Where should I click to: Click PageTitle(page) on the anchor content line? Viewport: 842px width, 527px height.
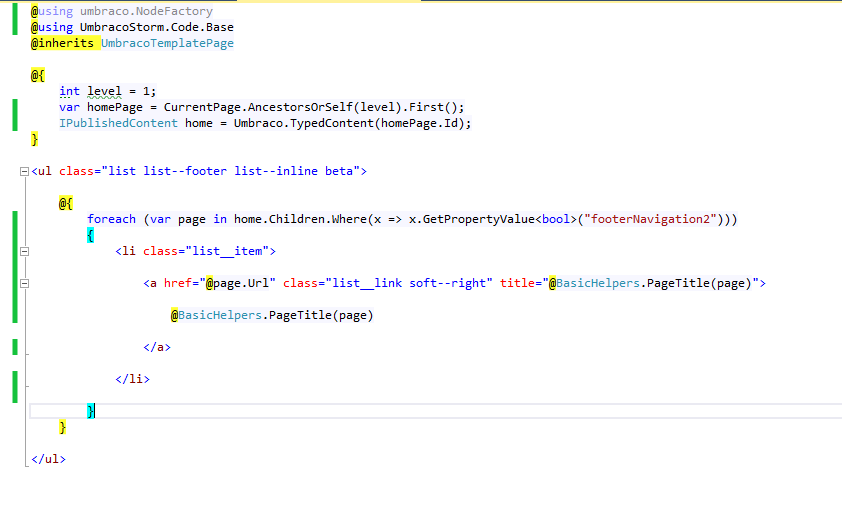[x=321, y=315]
